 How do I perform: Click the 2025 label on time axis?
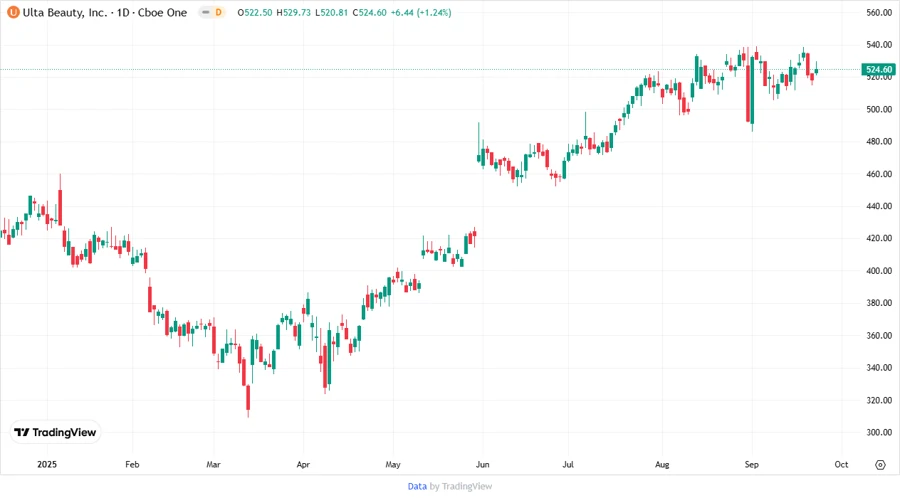click(47, 464)
